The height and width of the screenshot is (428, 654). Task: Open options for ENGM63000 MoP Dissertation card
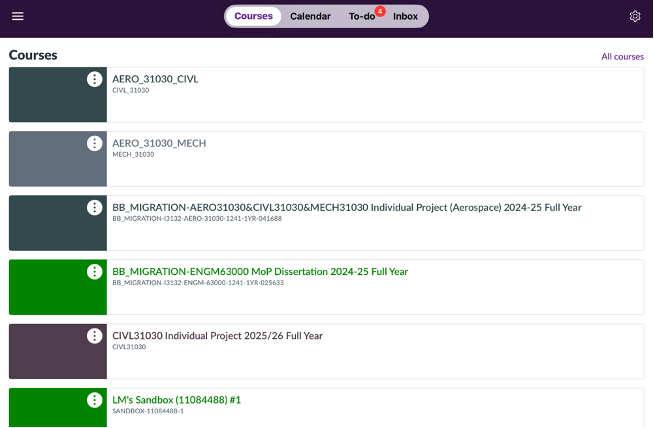point(94,272)
